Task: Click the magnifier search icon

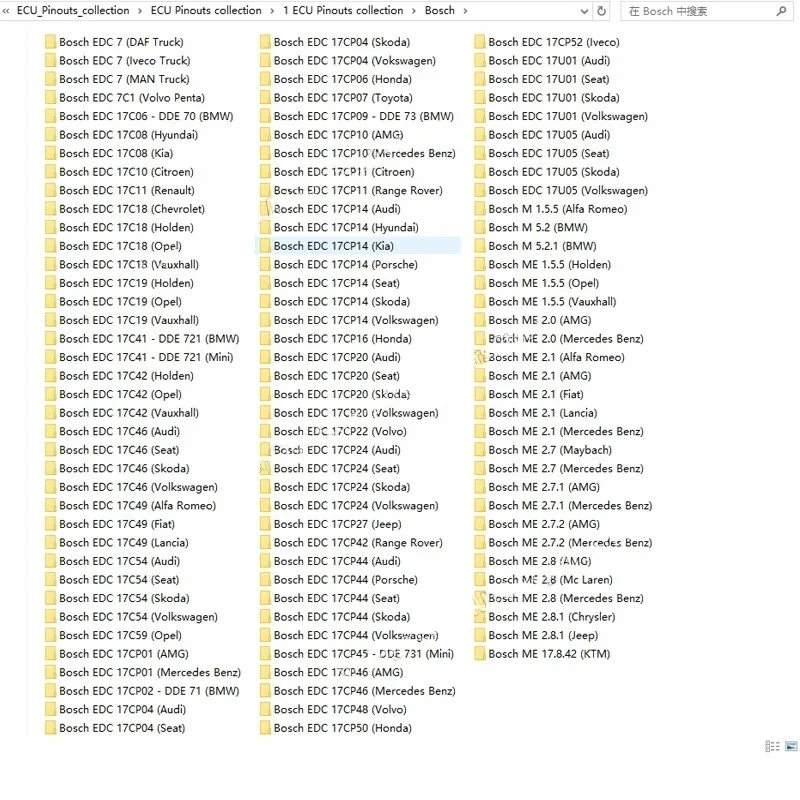Action: click(x=781, y=11)
